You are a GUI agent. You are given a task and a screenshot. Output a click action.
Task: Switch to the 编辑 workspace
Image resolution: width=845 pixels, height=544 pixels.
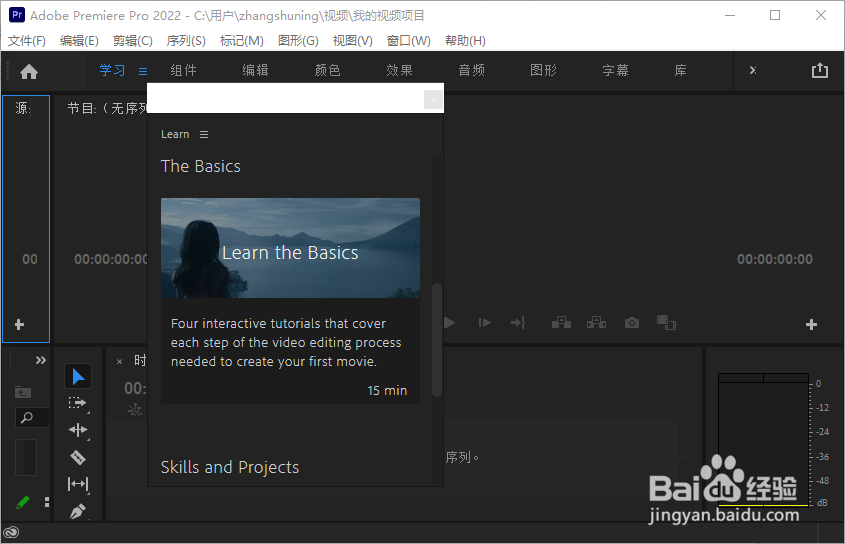click(x=255, y=70)
